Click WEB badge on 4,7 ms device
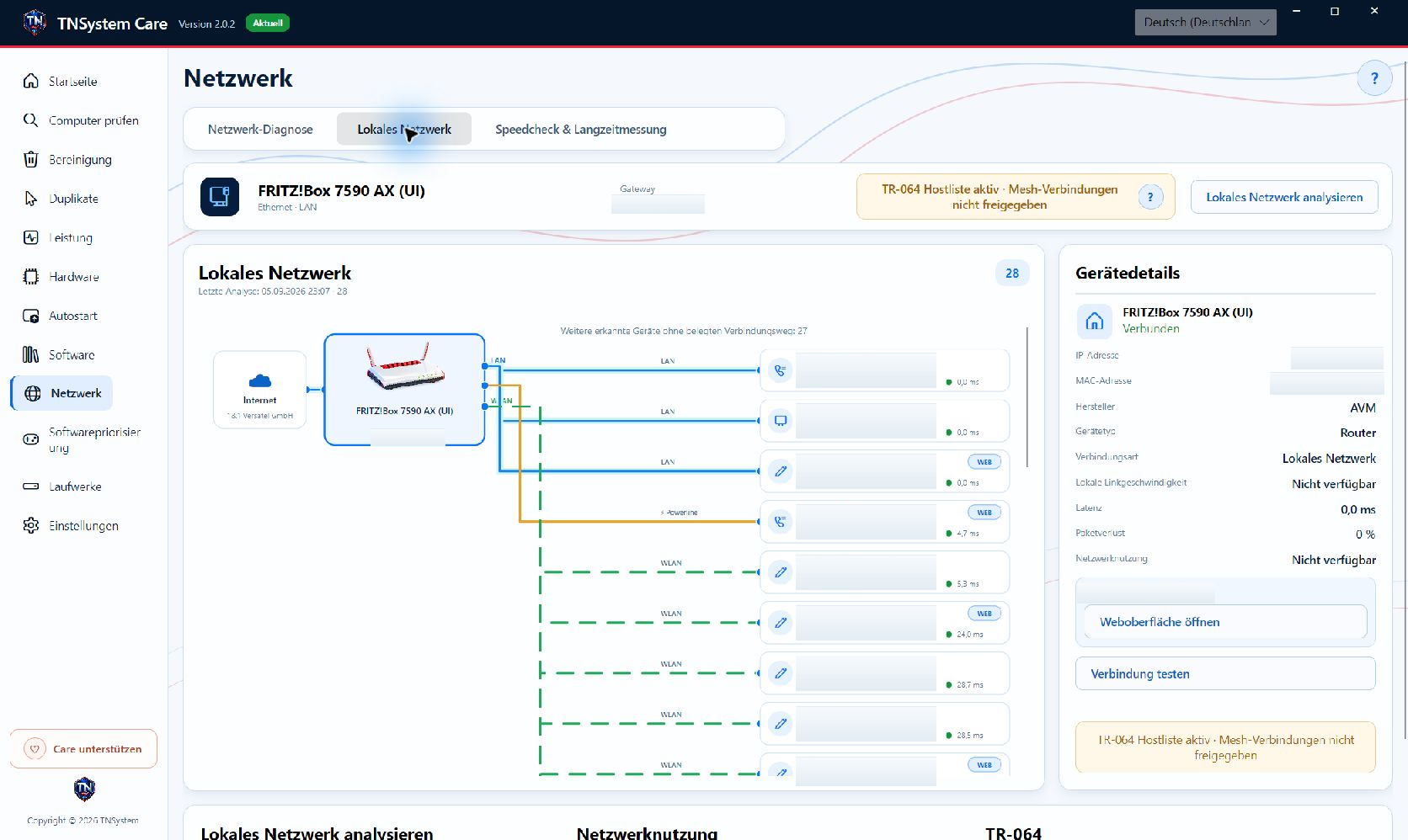This screenshot has width=1408, height=840. (984, 513)
